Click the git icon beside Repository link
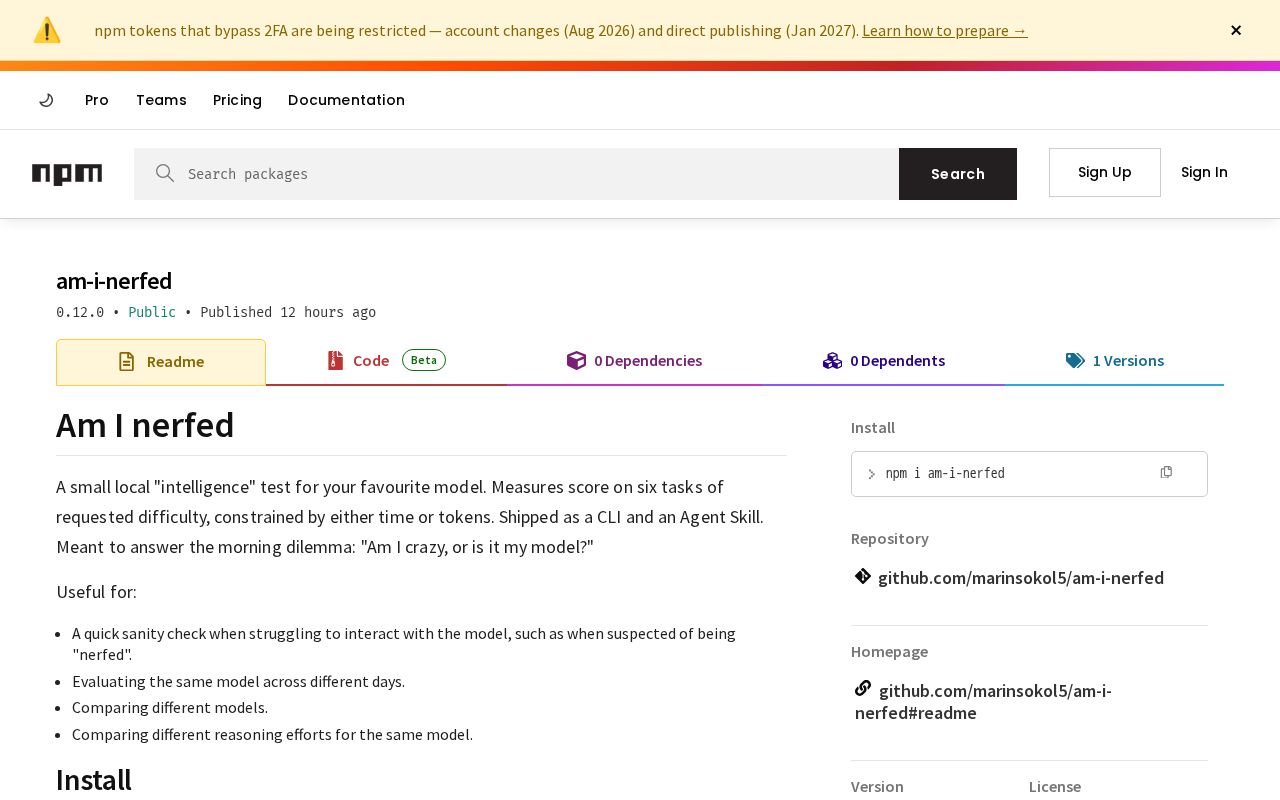The image size is (1280, 800). (863, 576)
